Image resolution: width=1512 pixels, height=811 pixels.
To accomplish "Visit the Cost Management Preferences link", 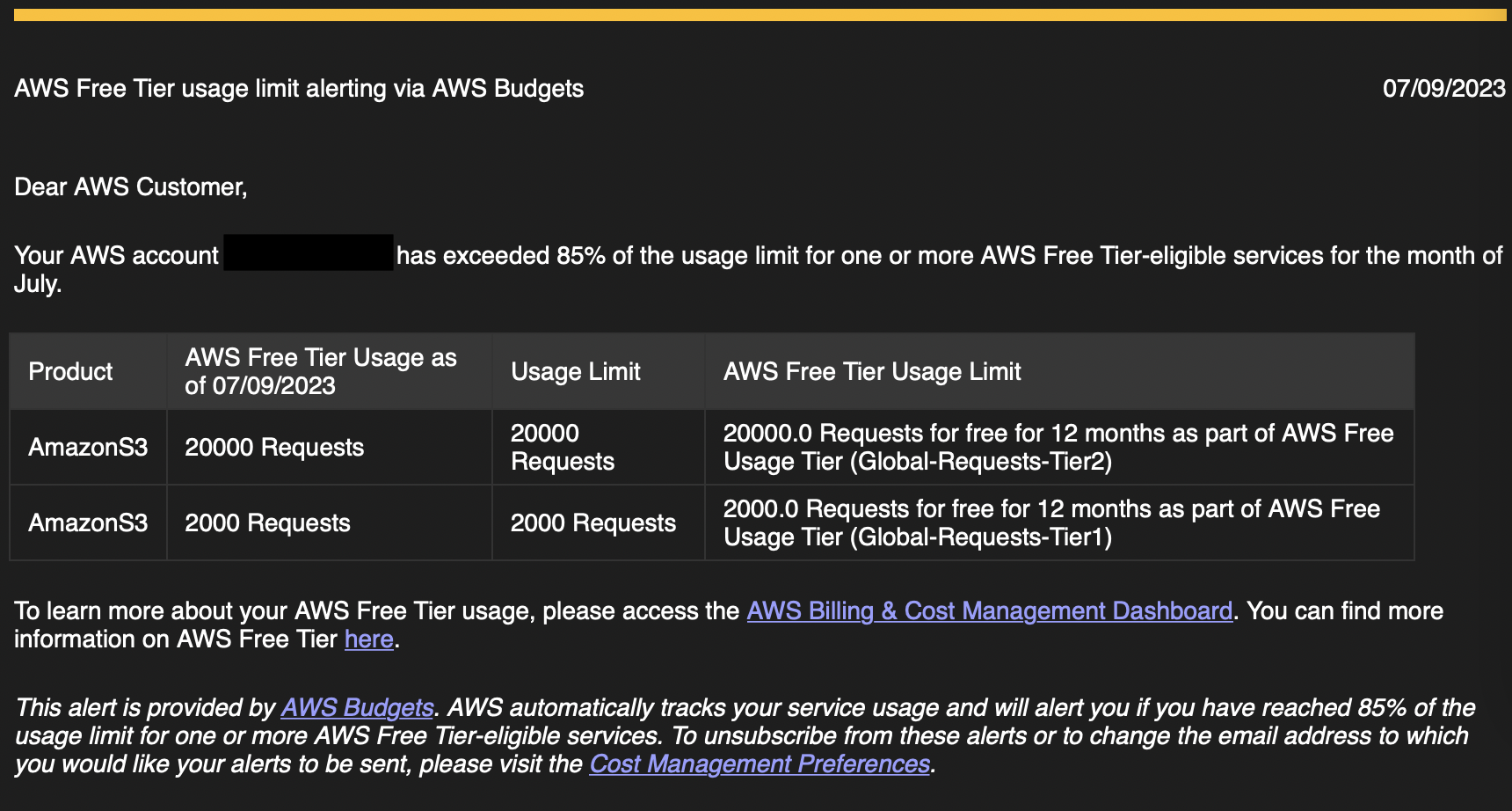I will [760, 764].
